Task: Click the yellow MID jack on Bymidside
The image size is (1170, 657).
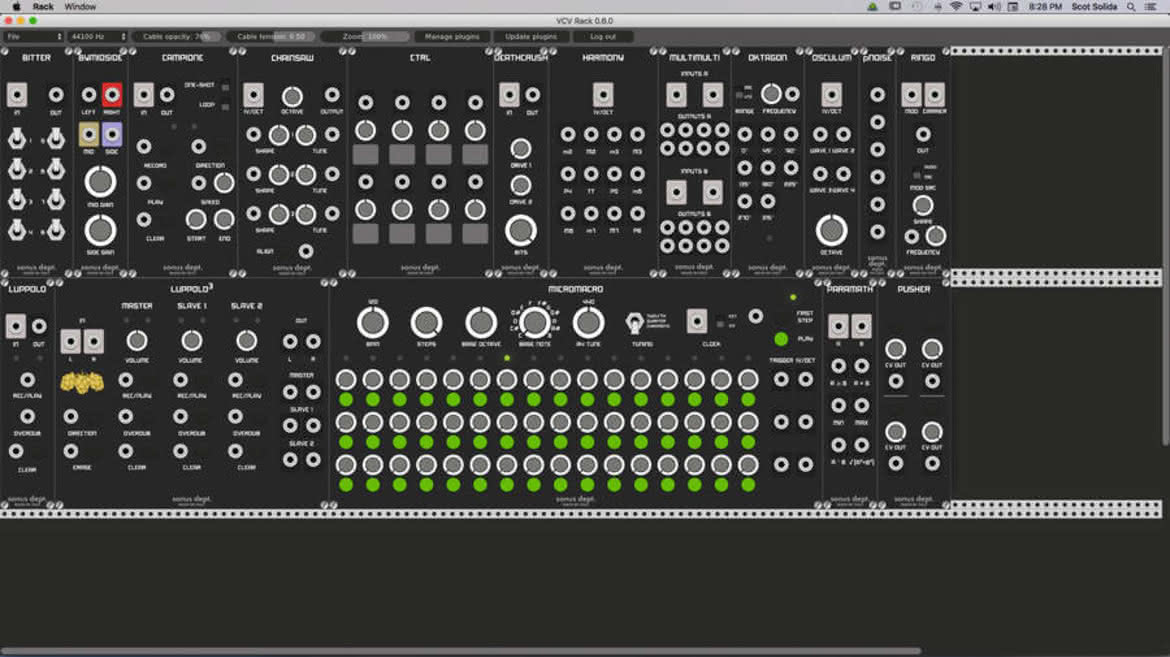Action: 89,134
